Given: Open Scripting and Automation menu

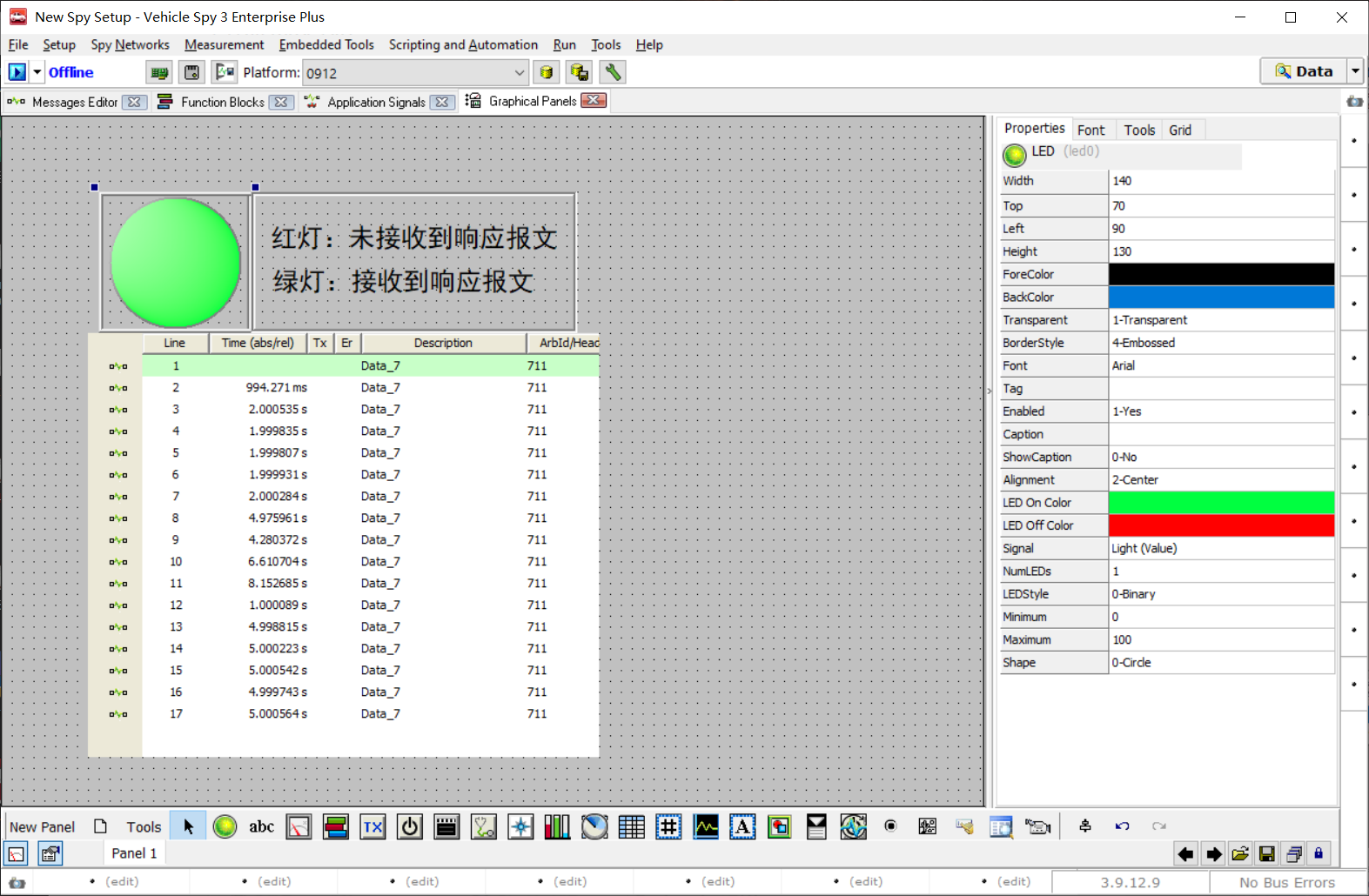Looking at the screenshot, I should pyautogui.click(x=463, y=44).
